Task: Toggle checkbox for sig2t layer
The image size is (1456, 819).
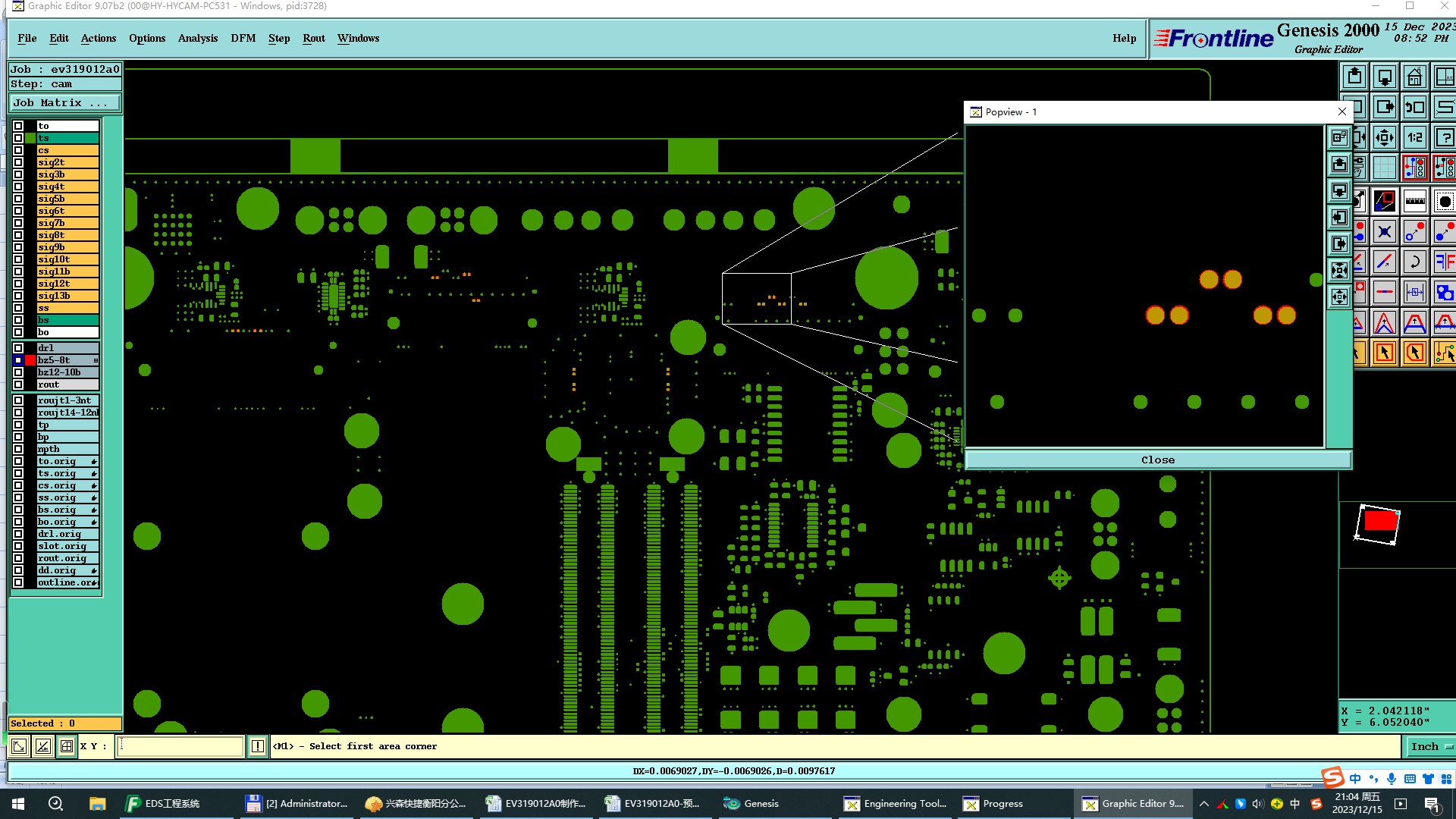Action: pyautogui.click(x=18, y=162)
